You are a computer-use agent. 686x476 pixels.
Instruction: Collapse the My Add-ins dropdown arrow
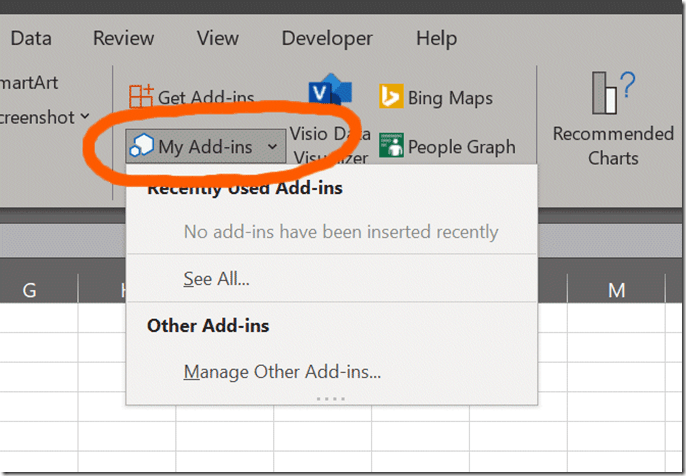[272, 147]
